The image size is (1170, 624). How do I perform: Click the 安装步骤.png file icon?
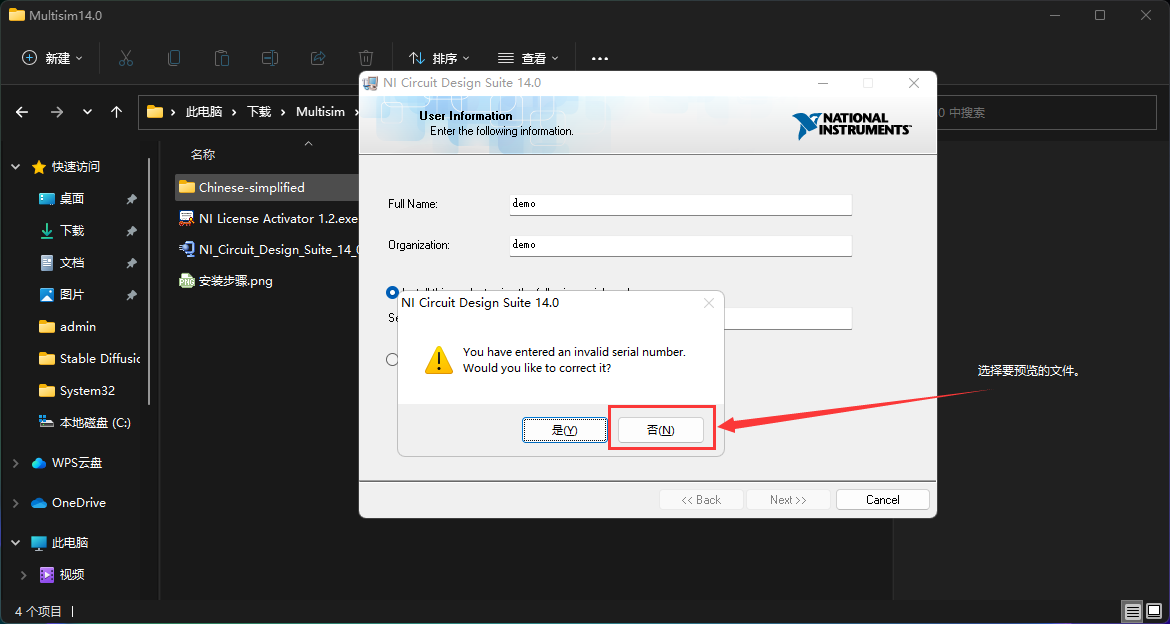[187, 281]
